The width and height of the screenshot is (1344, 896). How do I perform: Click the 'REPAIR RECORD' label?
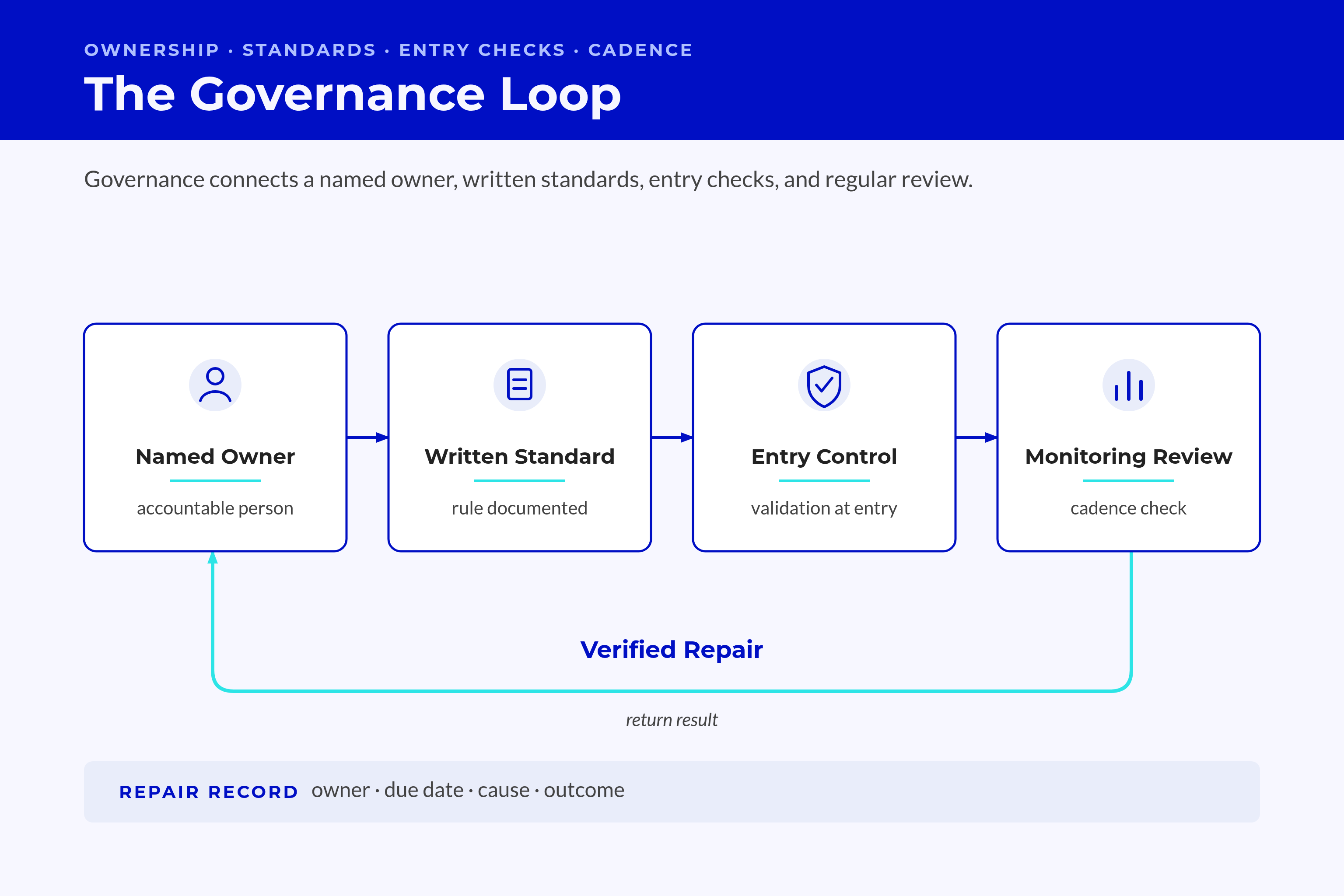click(x=209, y=792)
